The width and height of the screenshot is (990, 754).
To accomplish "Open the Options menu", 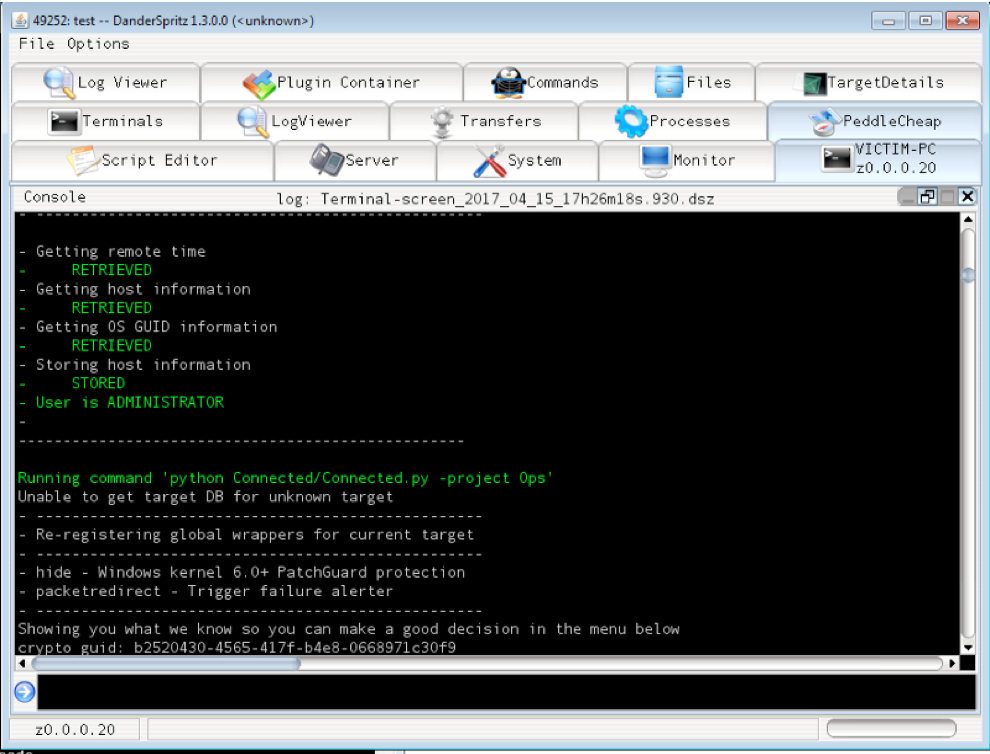I will [98, 44].
